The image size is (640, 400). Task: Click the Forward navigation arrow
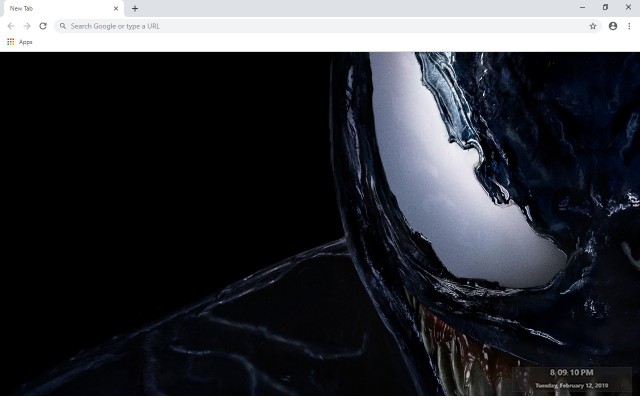tap(27, 26)
